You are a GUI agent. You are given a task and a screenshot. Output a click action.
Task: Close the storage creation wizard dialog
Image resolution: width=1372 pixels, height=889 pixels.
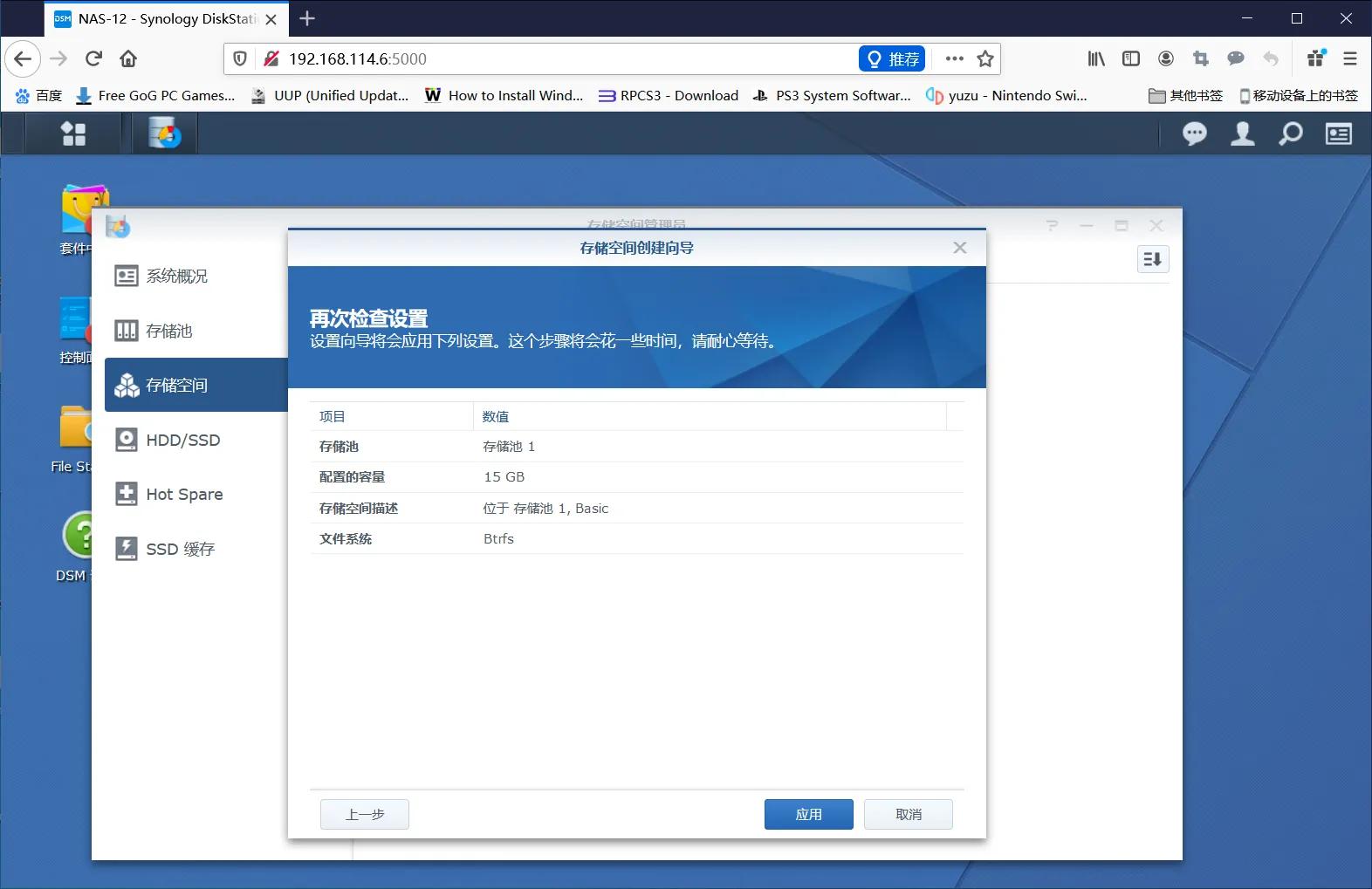point(960,248)
